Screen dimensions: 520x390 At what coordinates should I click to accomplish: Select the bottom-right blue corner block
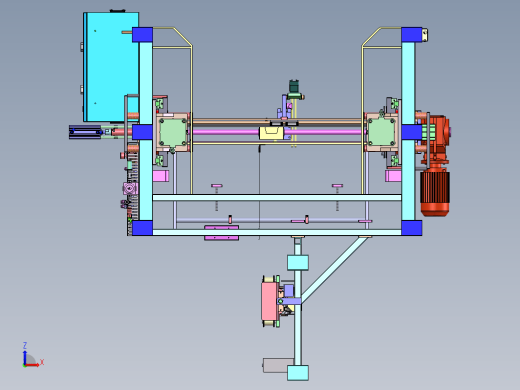point(412,228)
